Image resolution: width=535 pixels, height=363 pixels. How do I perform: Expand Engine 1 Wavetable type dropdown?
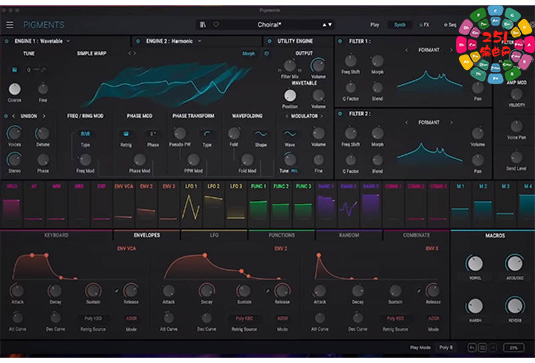pos(68,41)
